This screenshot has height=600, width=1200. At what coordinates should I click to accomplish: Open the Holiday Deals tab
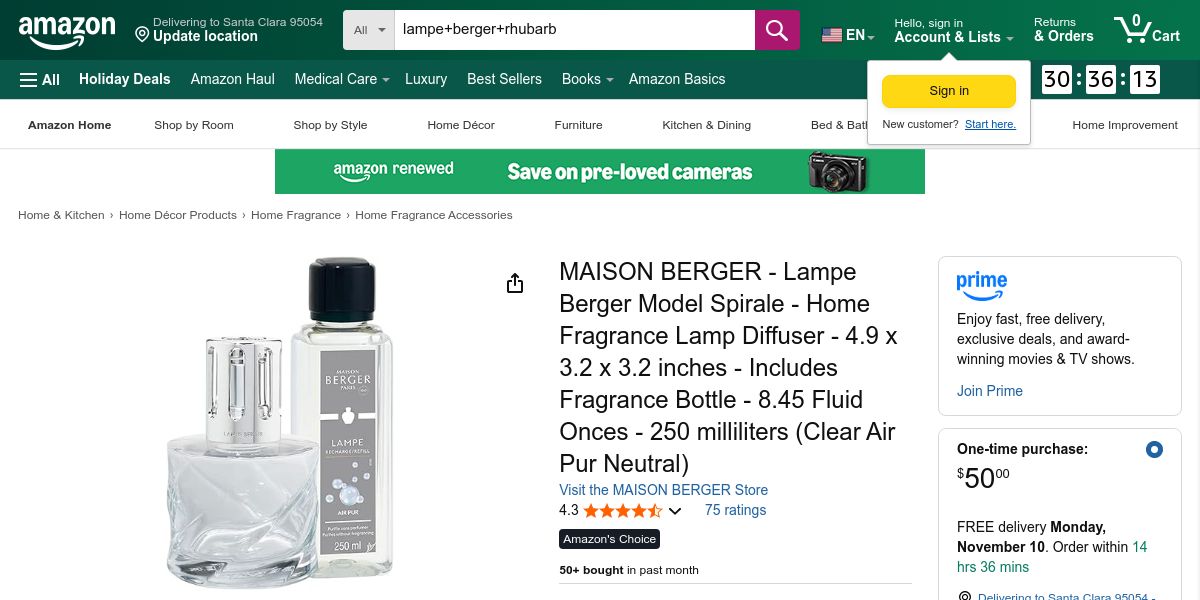pyautogui.click(x=125, y=79)
